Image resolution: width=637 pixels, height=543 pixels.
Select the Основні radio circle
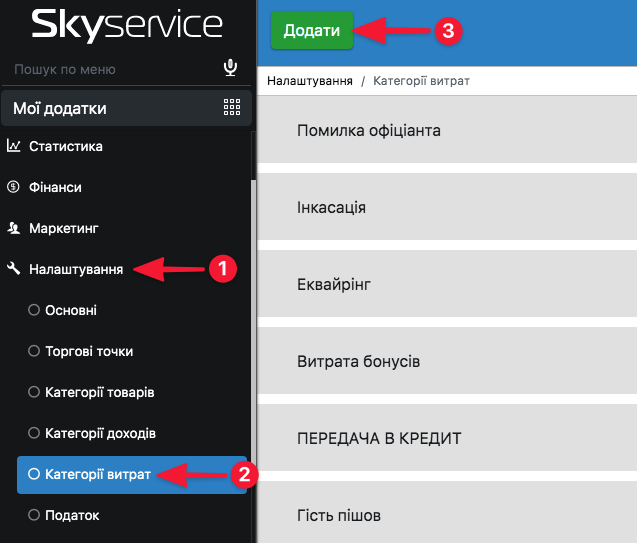click(34, 311)
